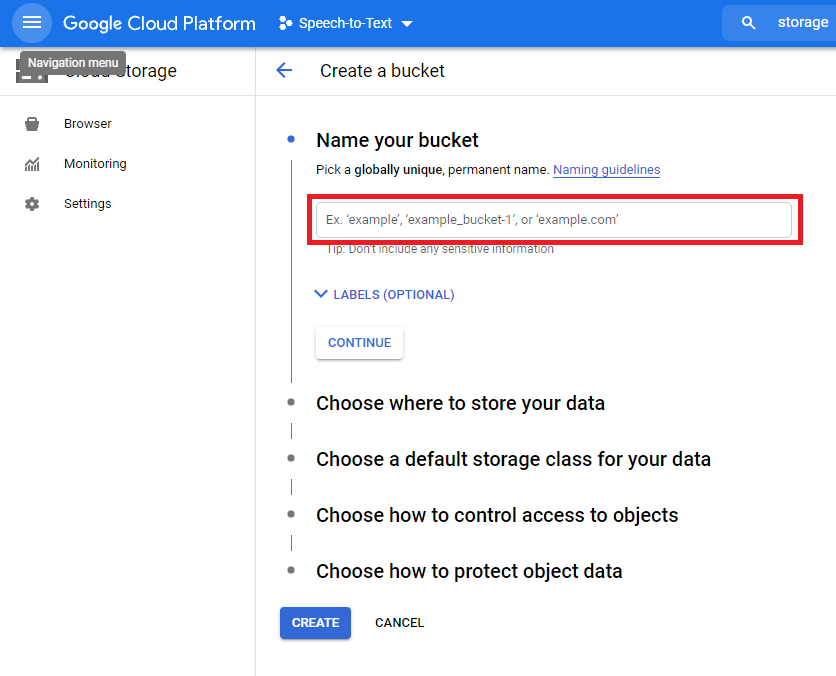This screenshot has width=836, height=676.
Task: Open the hamburger navigation menu
Action: click(x=32, y=23)
